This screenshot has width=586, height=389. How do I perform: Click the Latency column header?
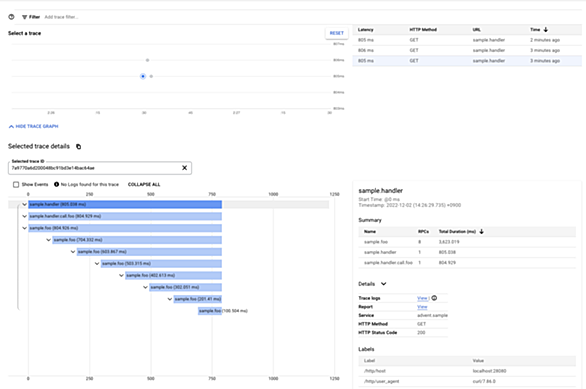366,30
